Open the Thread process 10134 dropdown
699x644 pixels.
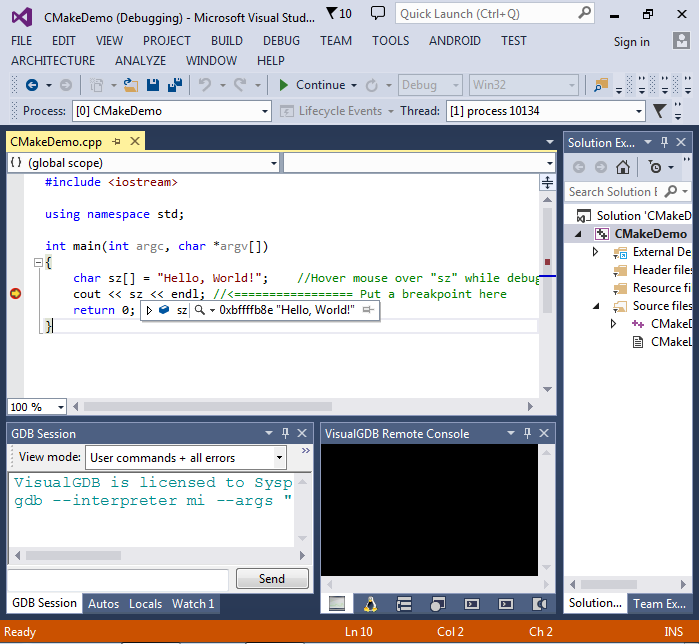coord(546,111)
